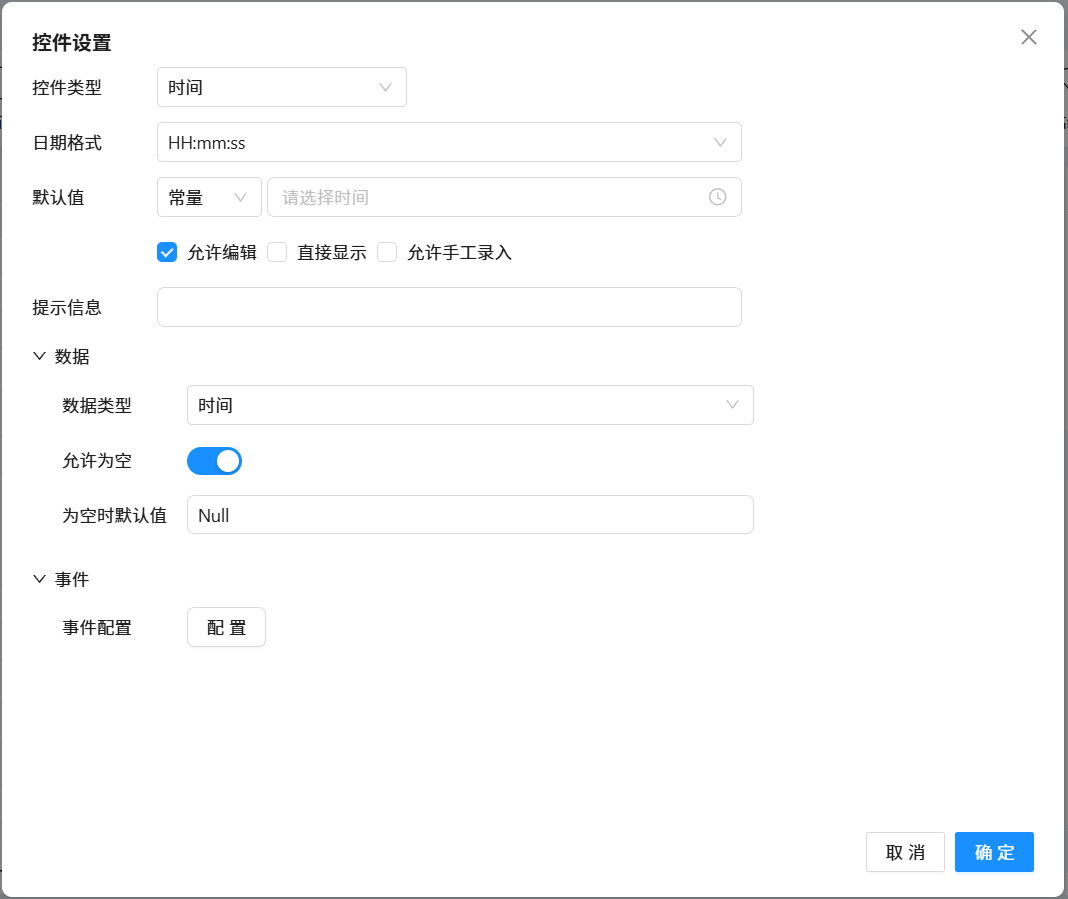Click the 确定 button
Viewport: 1068px width, 899px height.
point(994,852)
